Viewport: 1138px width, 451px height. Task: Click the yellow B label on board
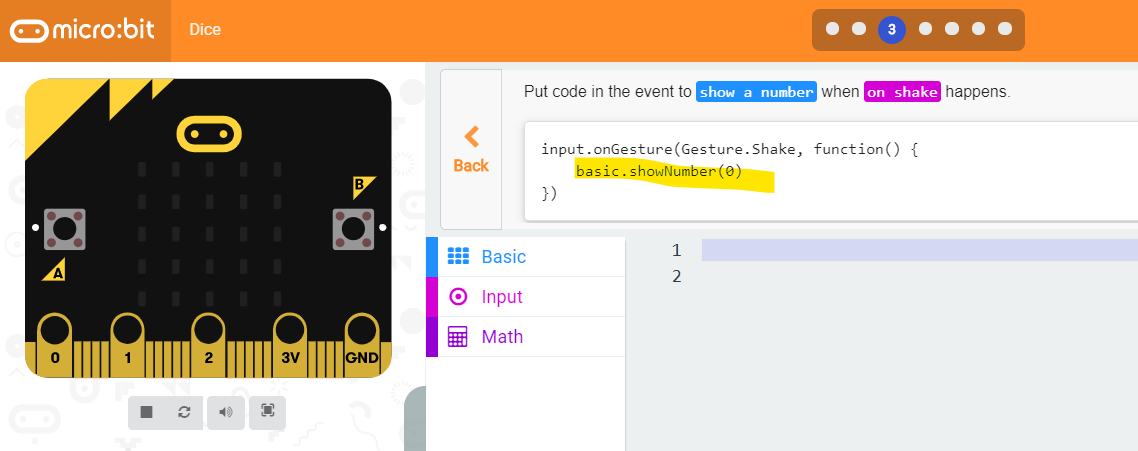point(362,187)
